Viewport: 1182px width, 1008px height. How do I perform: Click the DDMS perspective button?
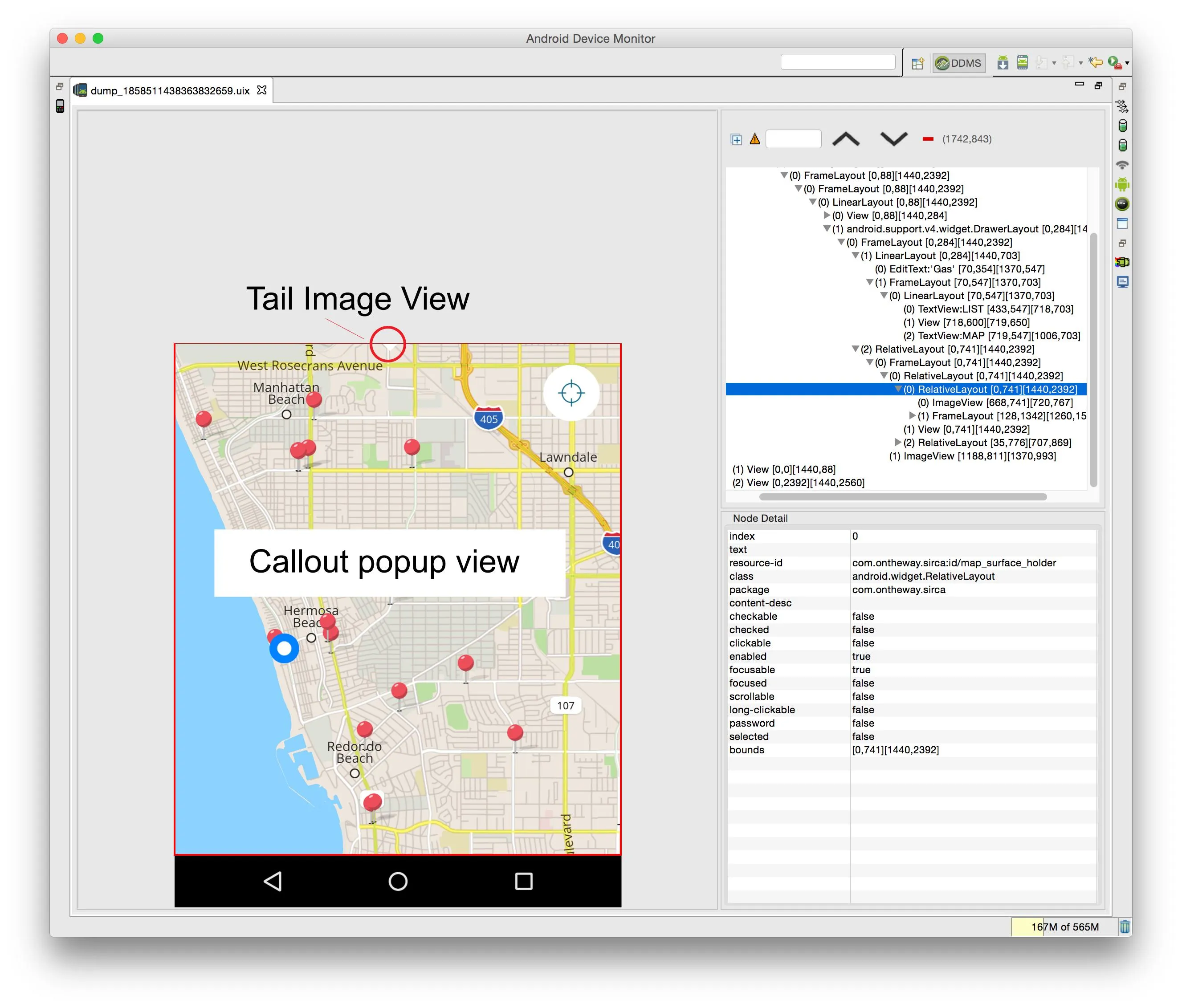[x=959, y=63]
